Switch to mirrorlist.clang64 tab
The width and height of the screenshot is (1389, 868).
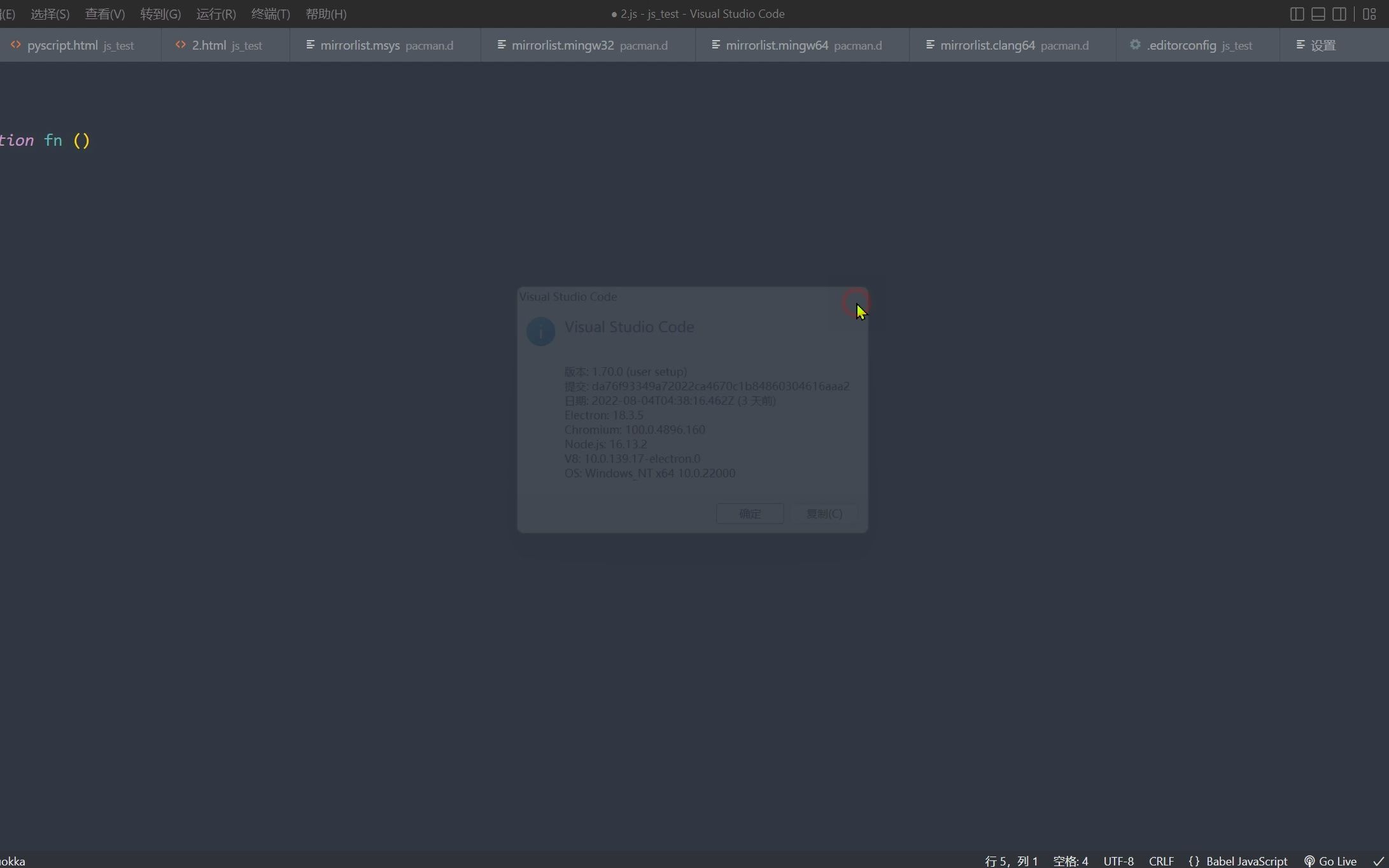coord(1013,45)
